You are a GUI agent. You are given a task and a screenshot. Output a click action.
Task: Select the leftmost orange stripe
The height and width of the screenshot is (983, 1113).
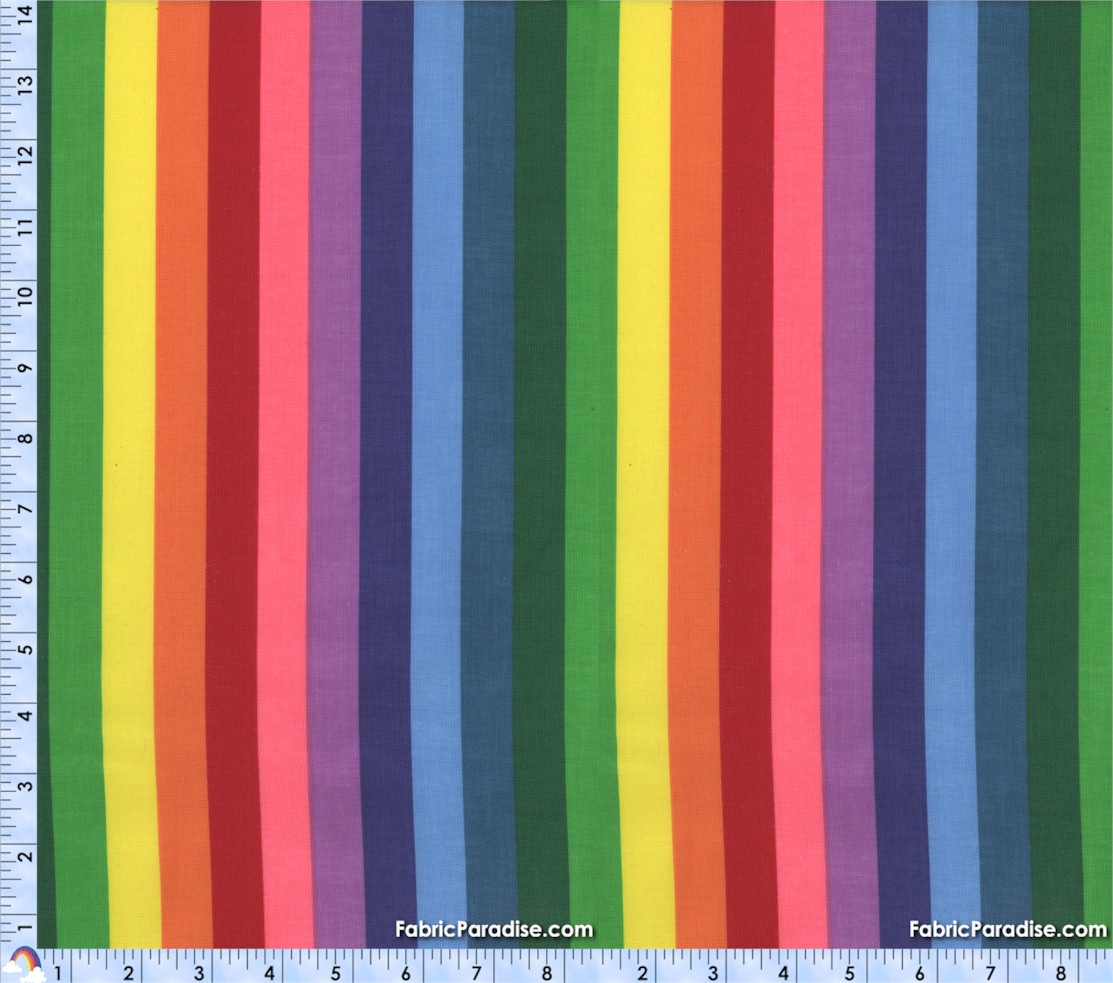(x=182, y=470)
